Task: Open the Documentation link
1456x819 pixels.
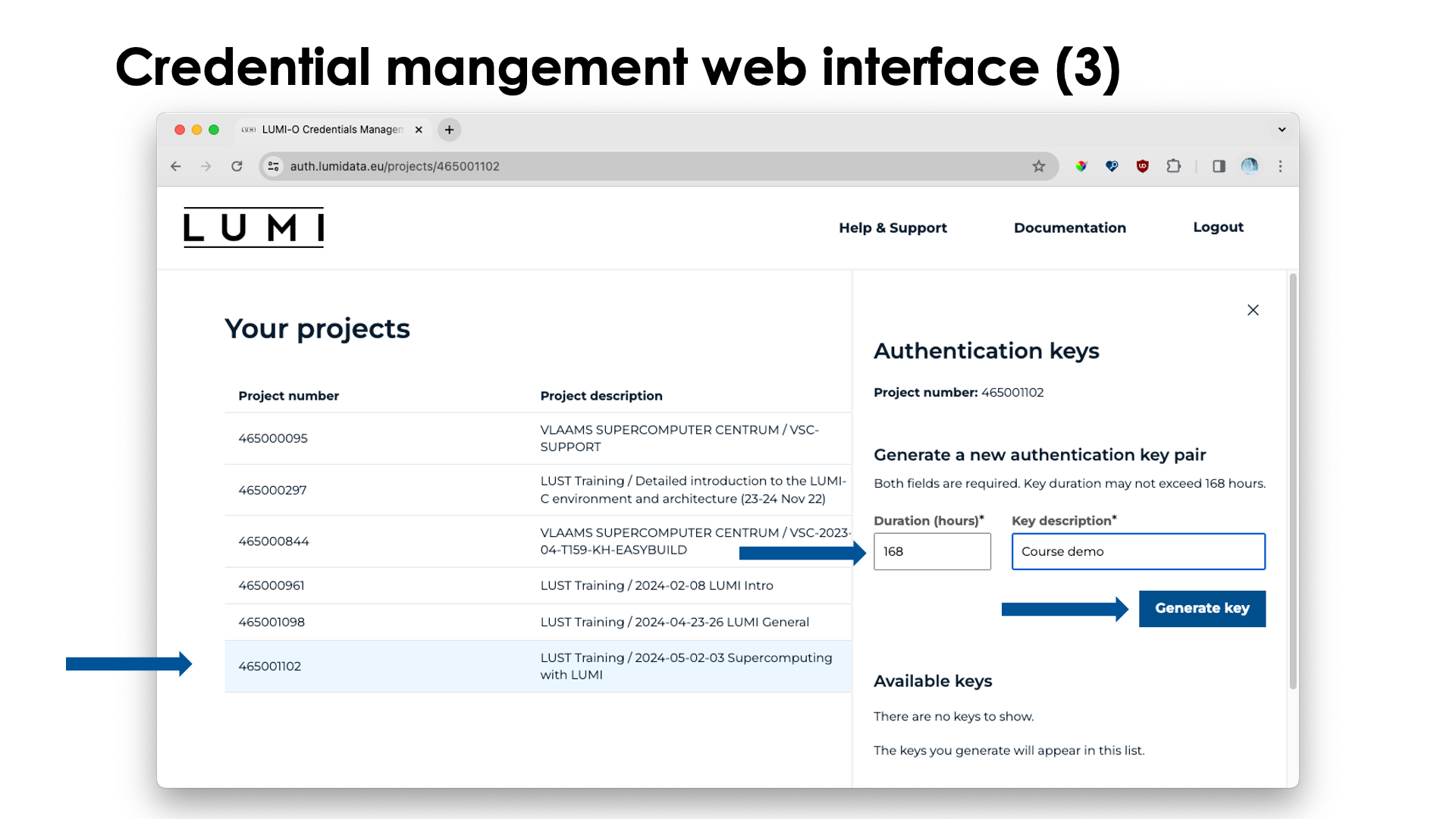Action: (1069, 227)
